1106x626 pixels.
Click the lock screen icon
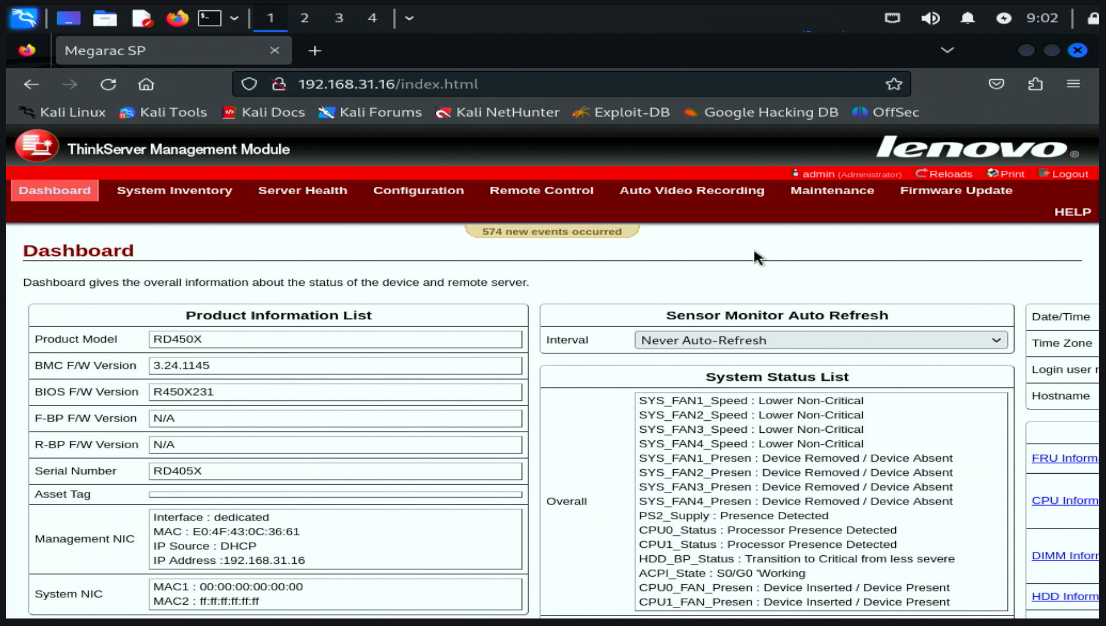(x=1093, y=18)
